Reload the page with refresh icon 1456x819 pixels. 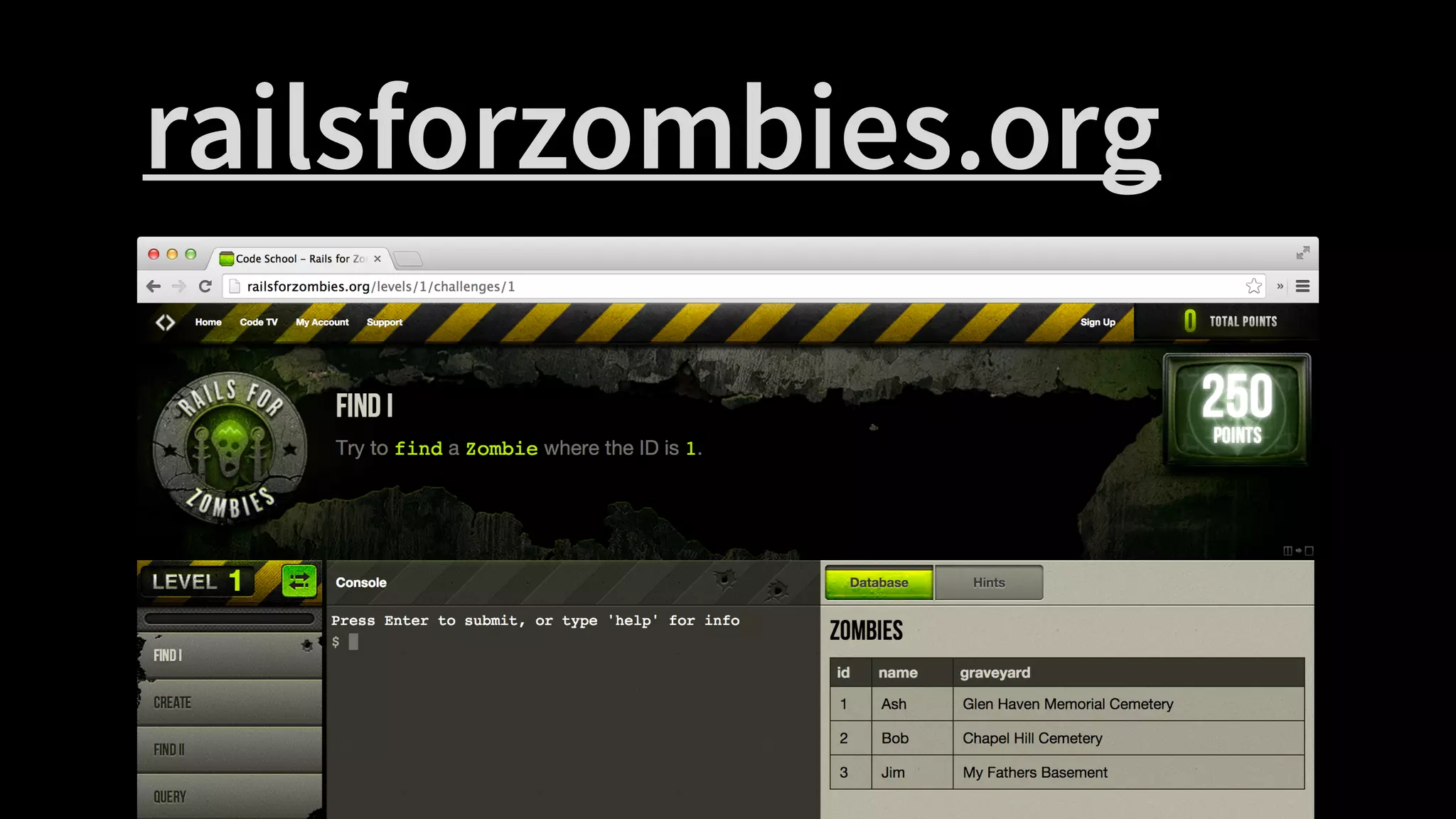[x=205, y=287]
